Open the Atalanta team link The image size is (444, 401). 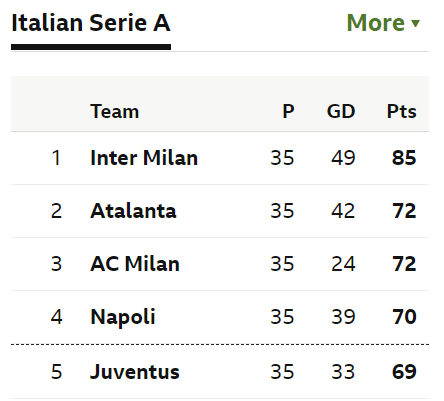point(133,211)
